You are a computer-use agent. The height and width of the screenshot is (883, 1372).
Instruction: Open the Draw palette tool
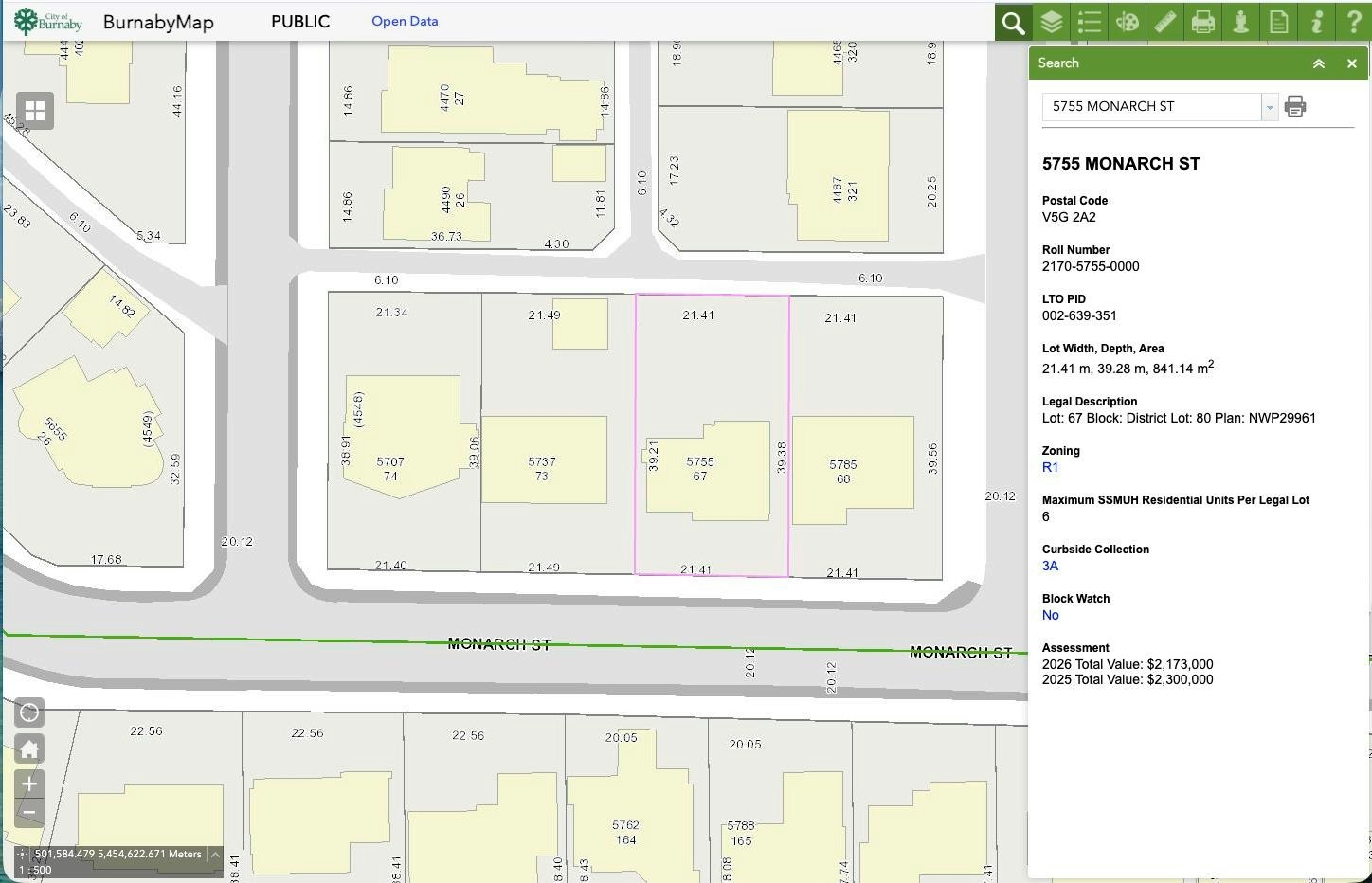point(1127,22)
